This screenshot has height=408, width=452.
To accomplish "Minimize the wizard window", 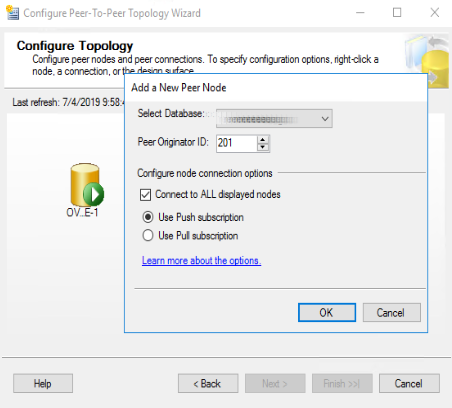I will point(360,13).
